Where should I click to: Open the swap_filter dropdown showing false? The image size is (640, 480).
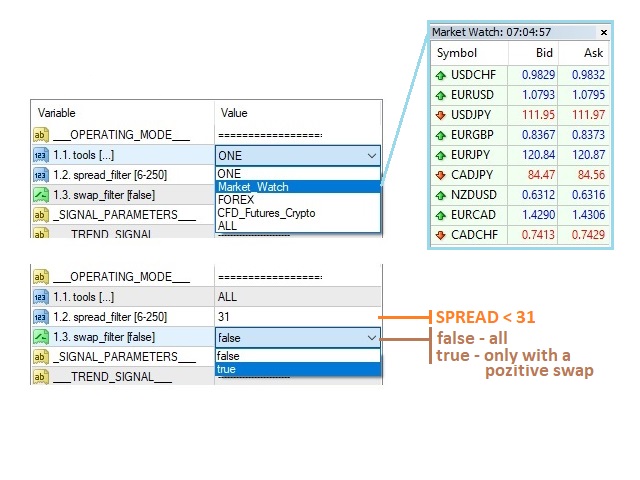pyautogui.click(x=298, y=338)
